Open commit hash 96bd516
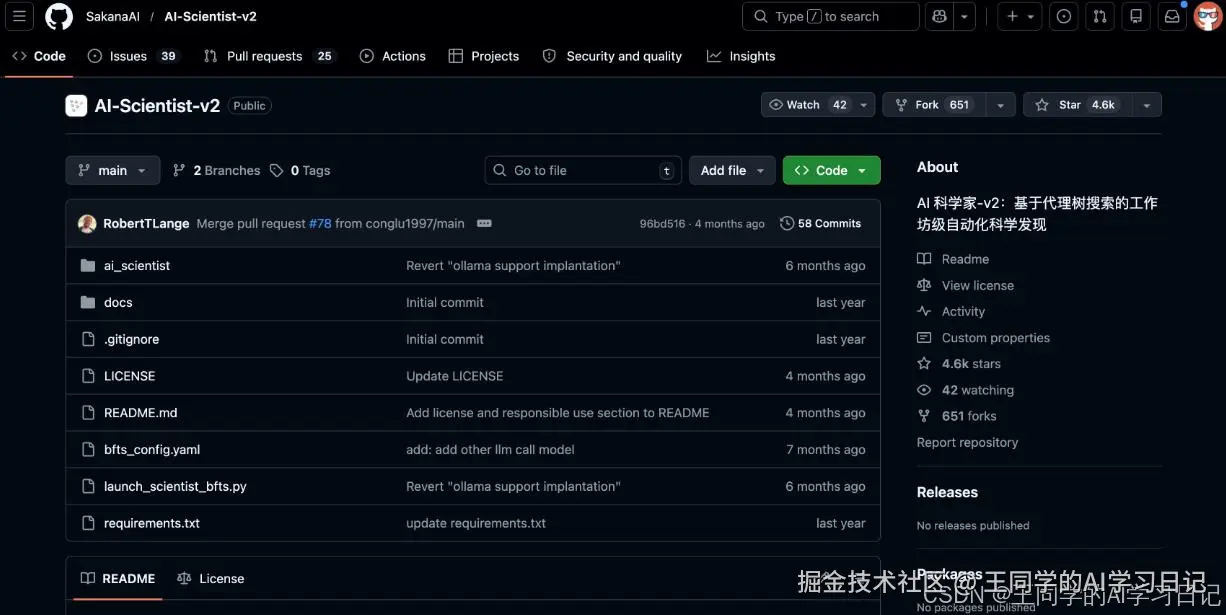This screenshot has width=1226, height=615. [x=662, y=224]
